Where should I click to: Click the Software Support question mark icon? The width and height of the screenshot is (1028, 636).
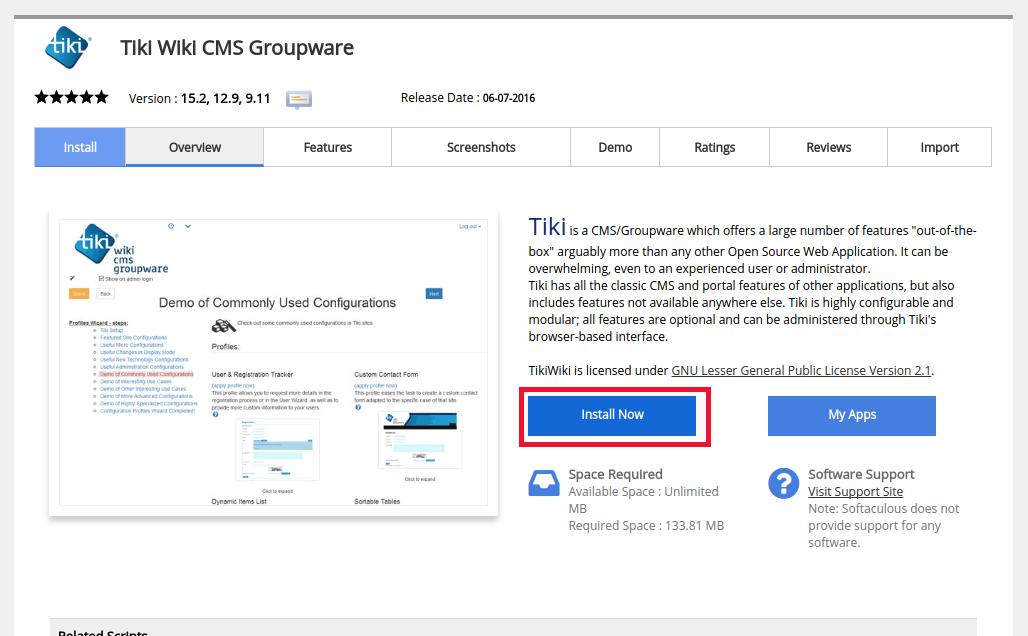[x=783, y=483]
